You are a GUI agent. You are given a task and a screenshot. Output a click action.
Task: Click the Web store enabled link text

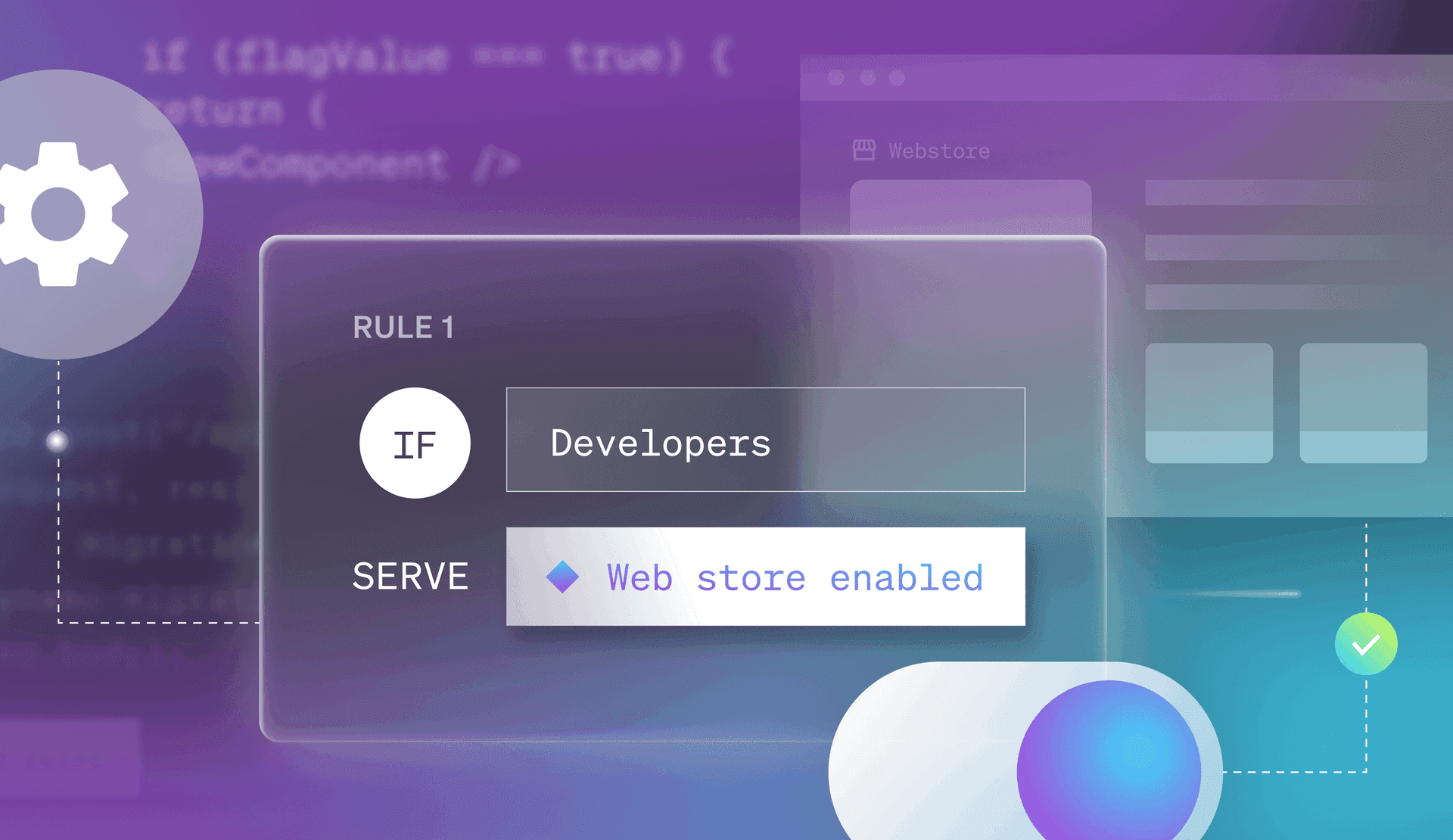794,577
